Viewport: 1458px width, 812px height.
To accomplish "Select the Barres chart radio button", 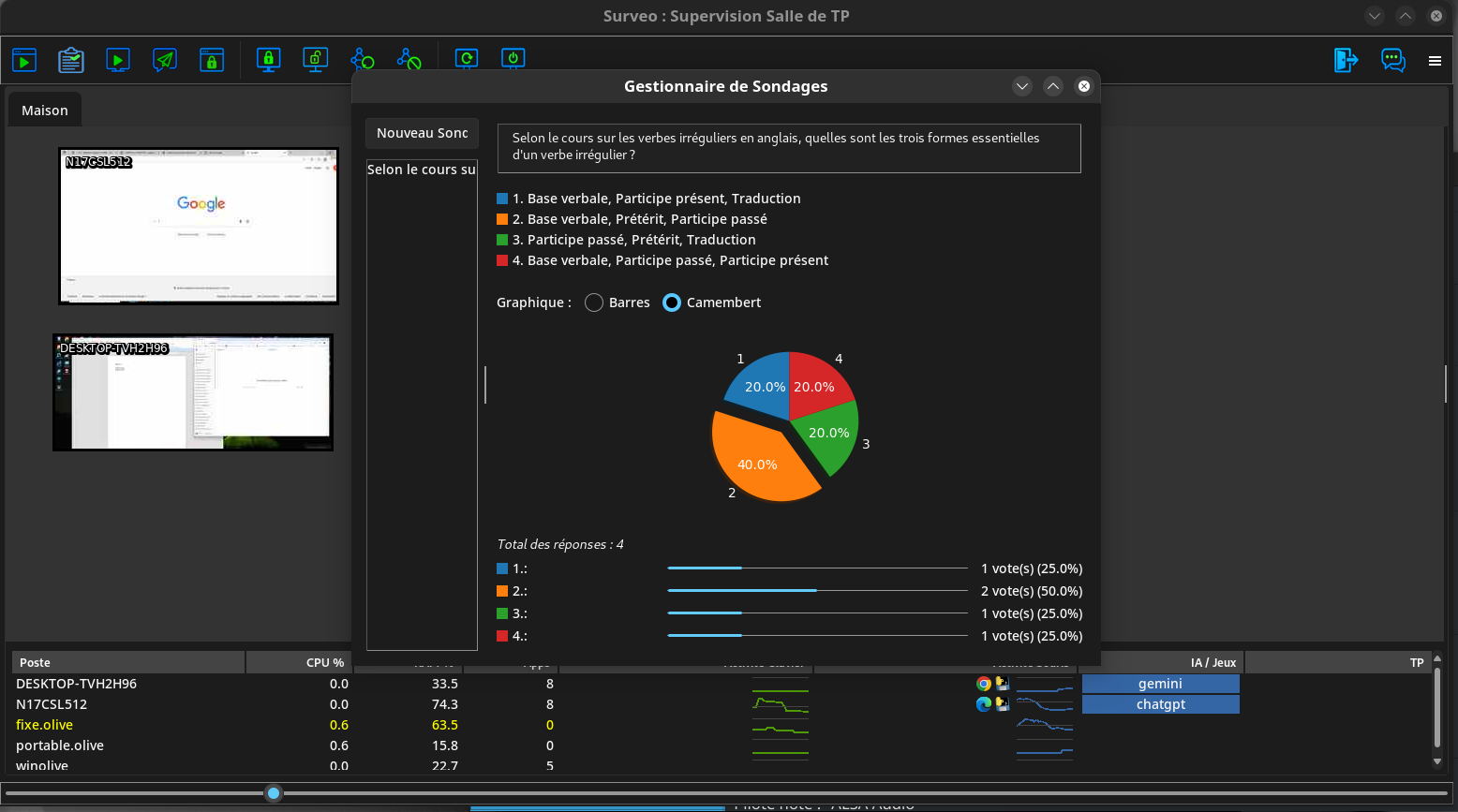I will [594, 303].
